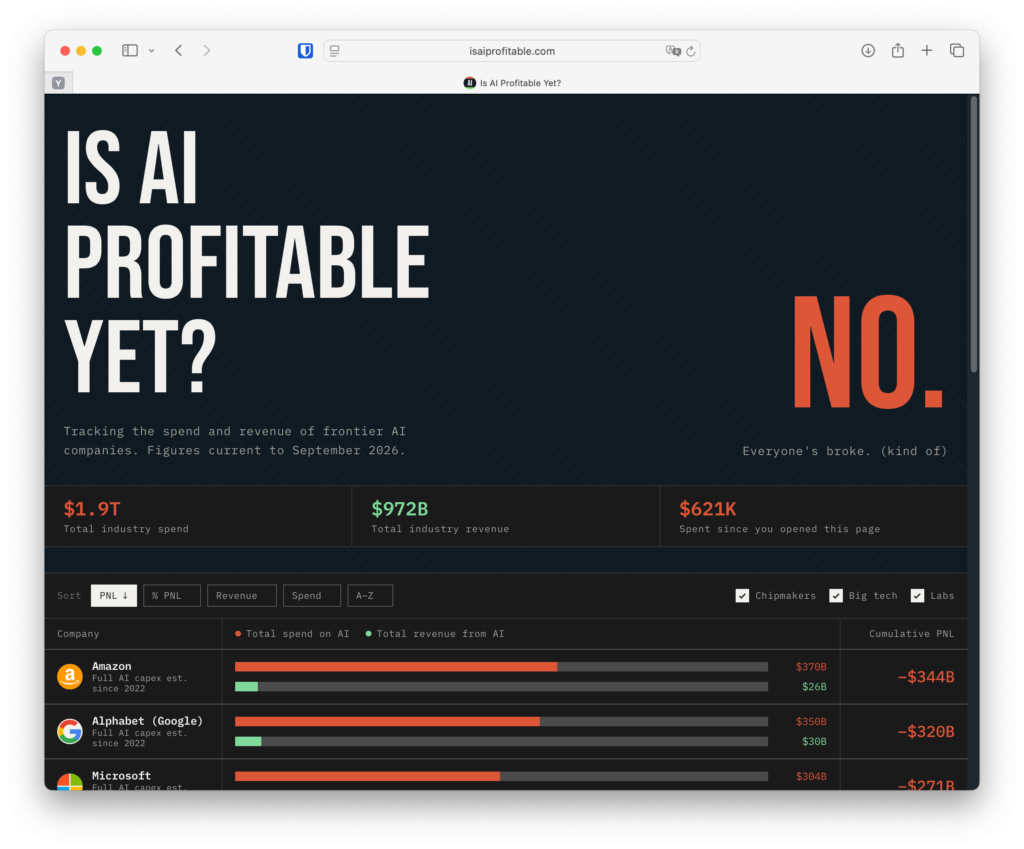Click the $972B total industry revenue
Screen dimensions: 1024x849
tap(400, 509)
